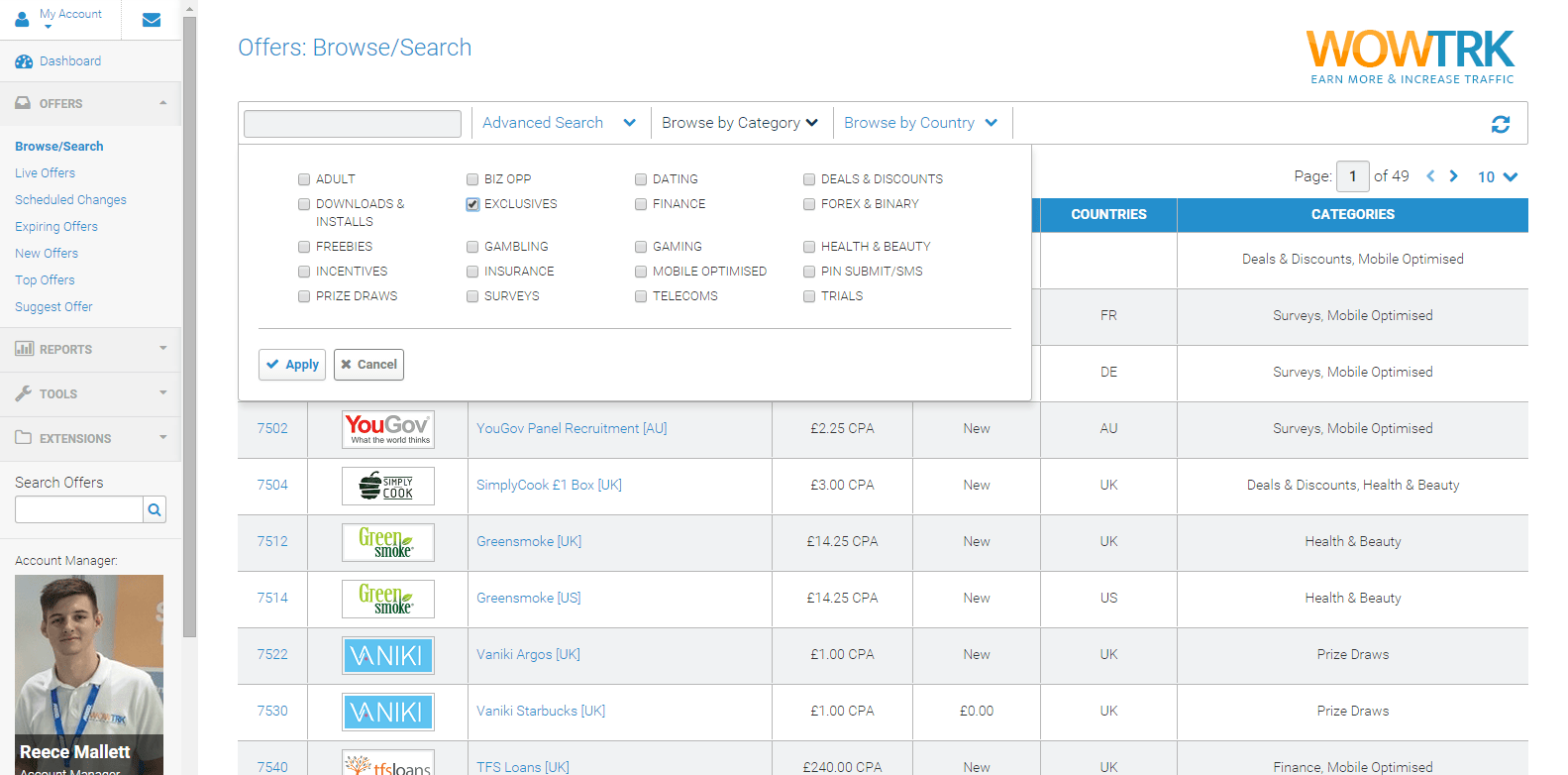The height and width of the screenshot is (775, 1568).
Task: Click the Search Offers magnifier button
Action: pyautogui.click(x=155, y=509)
